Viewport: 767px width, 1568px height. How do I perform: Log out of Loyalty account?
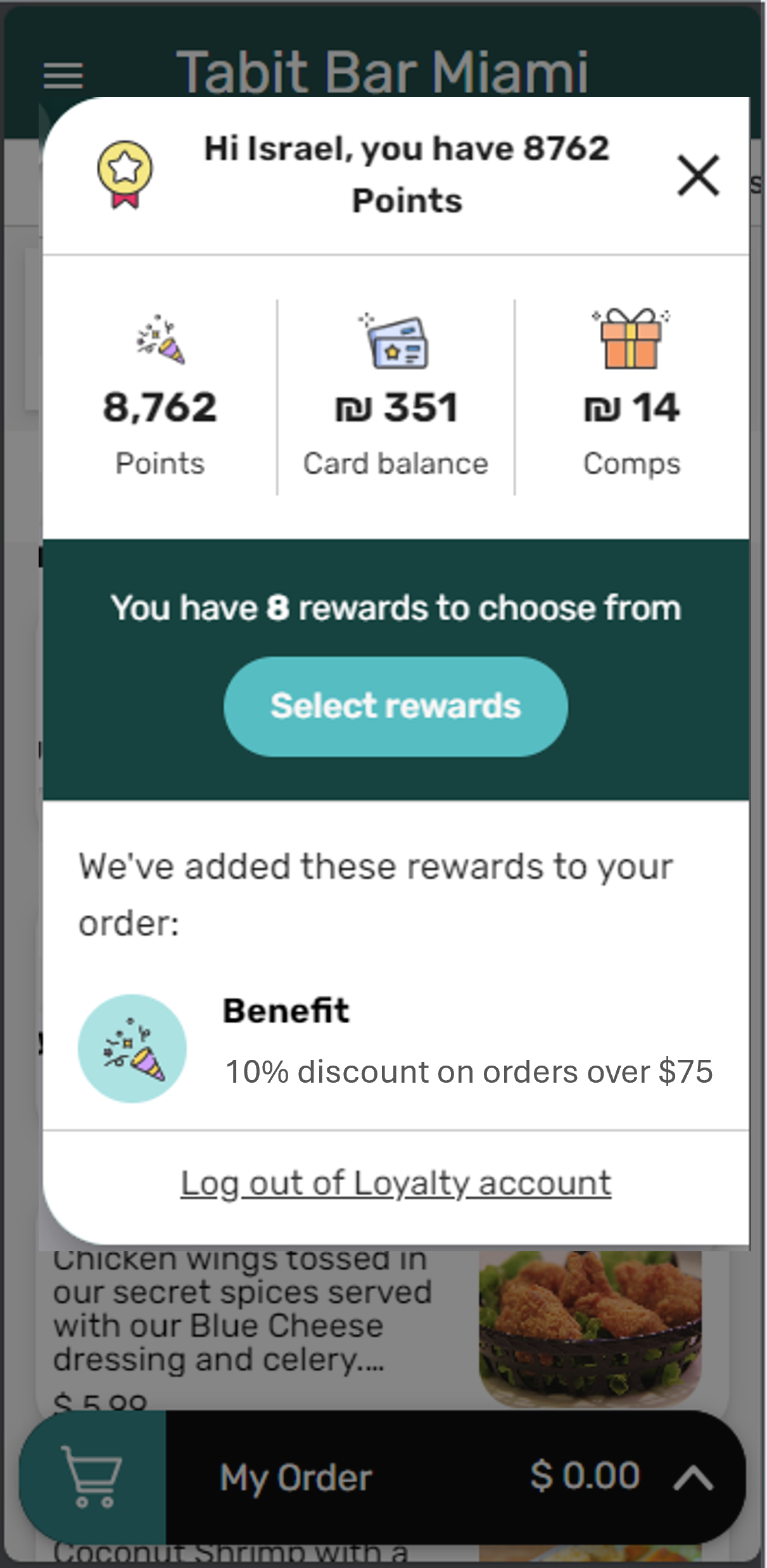pos(396,1183)
